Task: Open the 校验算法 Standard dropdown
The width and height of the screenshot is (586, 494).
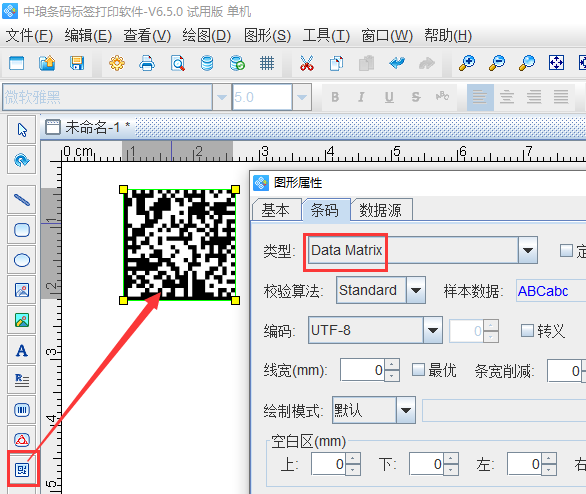Action: 416,290
